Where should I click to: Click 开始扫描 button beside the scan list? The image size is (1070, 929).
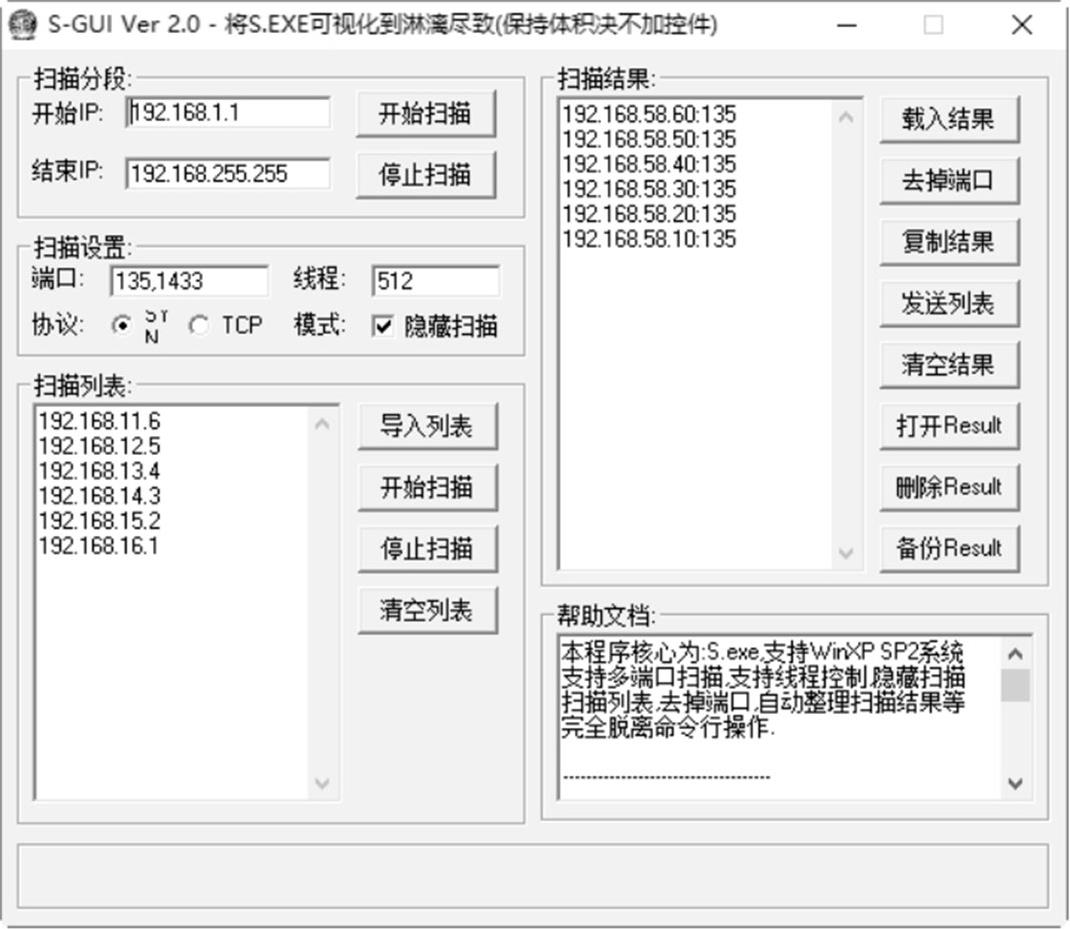click(x=428, y=488)
